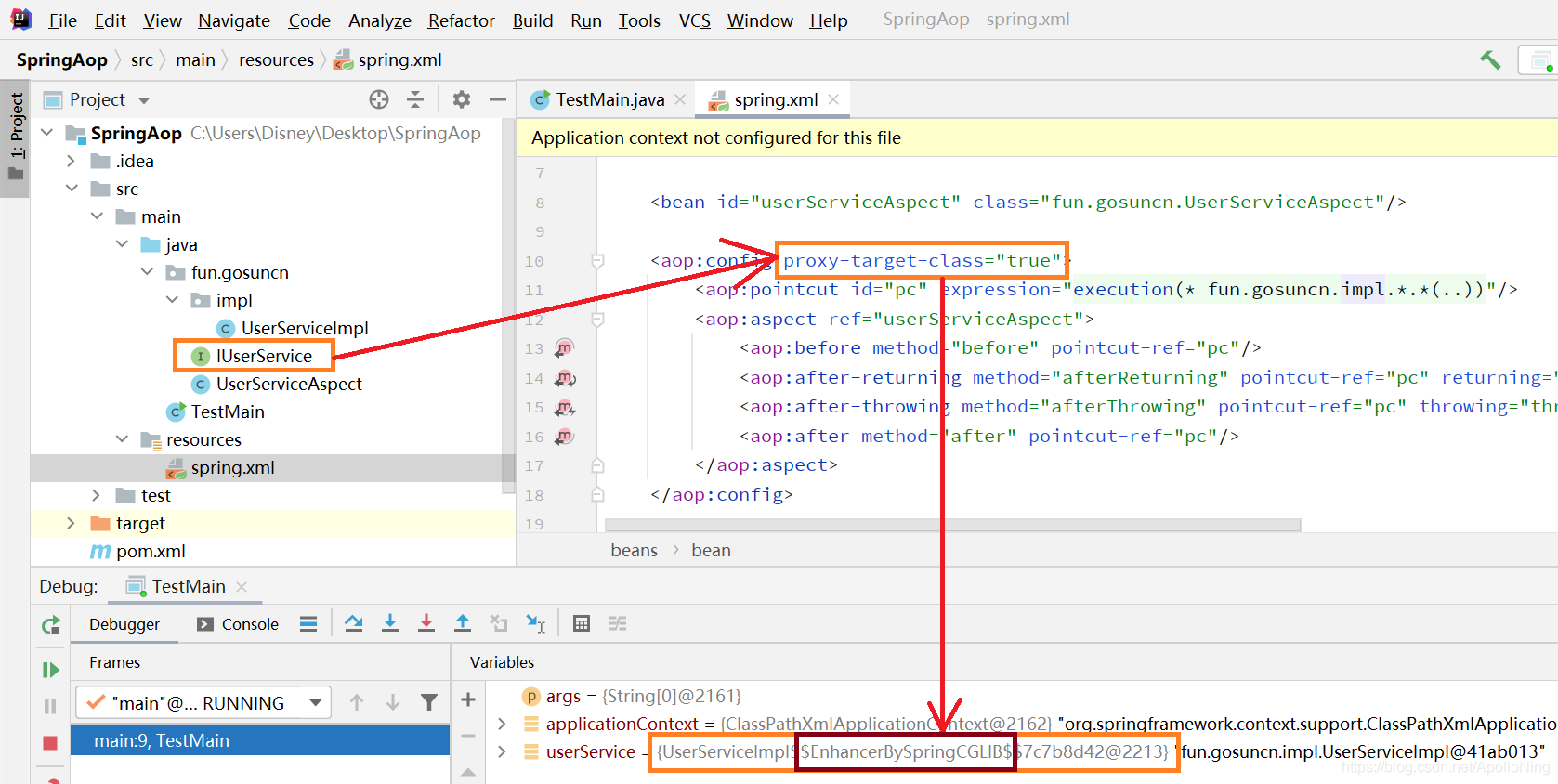
Task: Hide the Project panel with minus icon
Action: 498,99
